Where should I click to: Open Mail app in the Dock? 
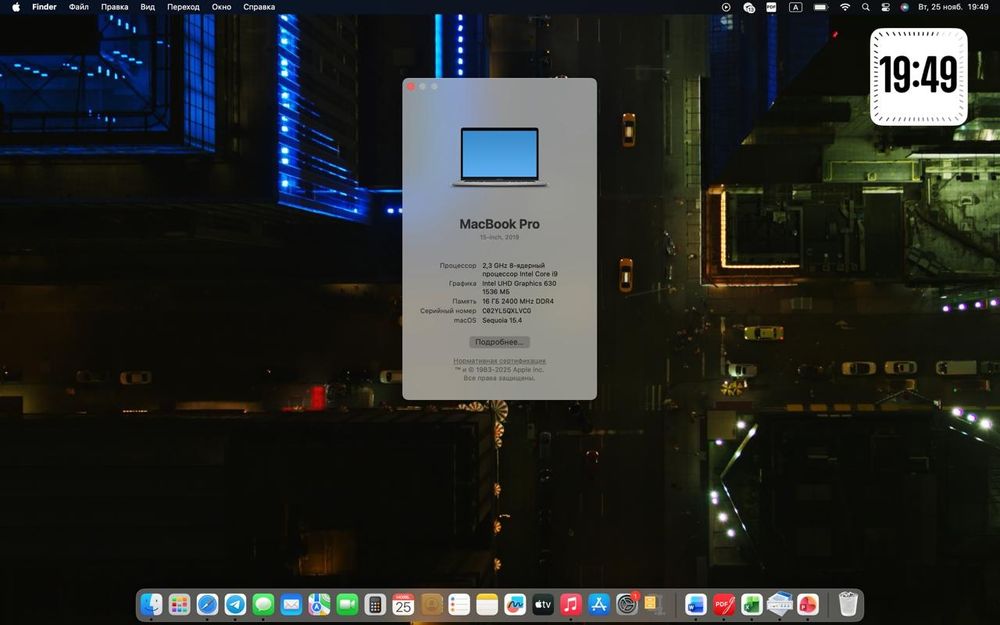pos(291,604)
